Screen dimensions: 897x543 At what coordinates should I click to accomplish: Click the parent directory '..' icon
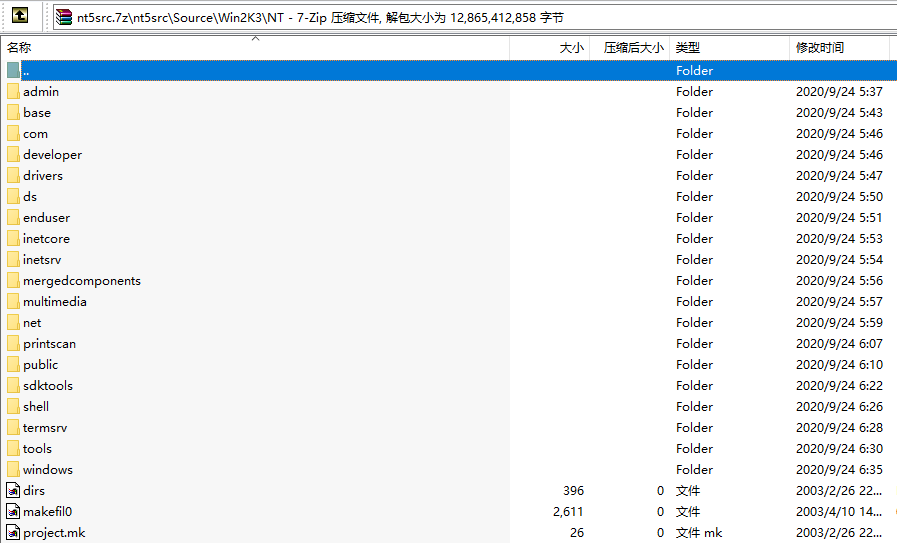pos(13,70)
